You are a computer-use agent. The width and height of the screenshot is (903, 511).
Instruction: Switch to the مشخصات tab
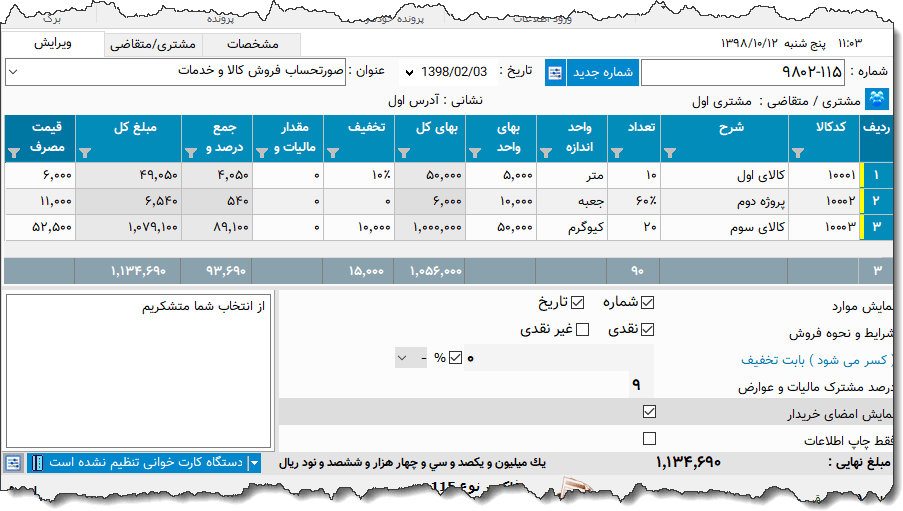[x=252, y=45]
